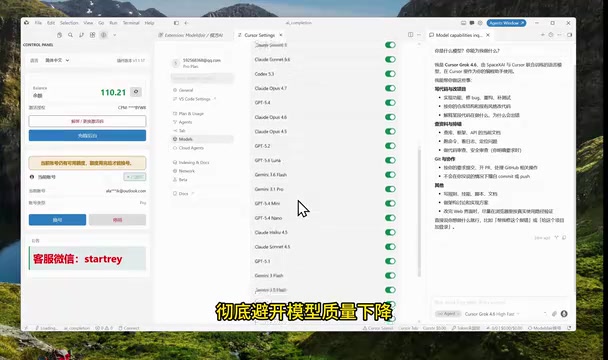The width and height of the screenshot is (608, 360).
Task: Select Models in settings sidebar
Action: 202,139
